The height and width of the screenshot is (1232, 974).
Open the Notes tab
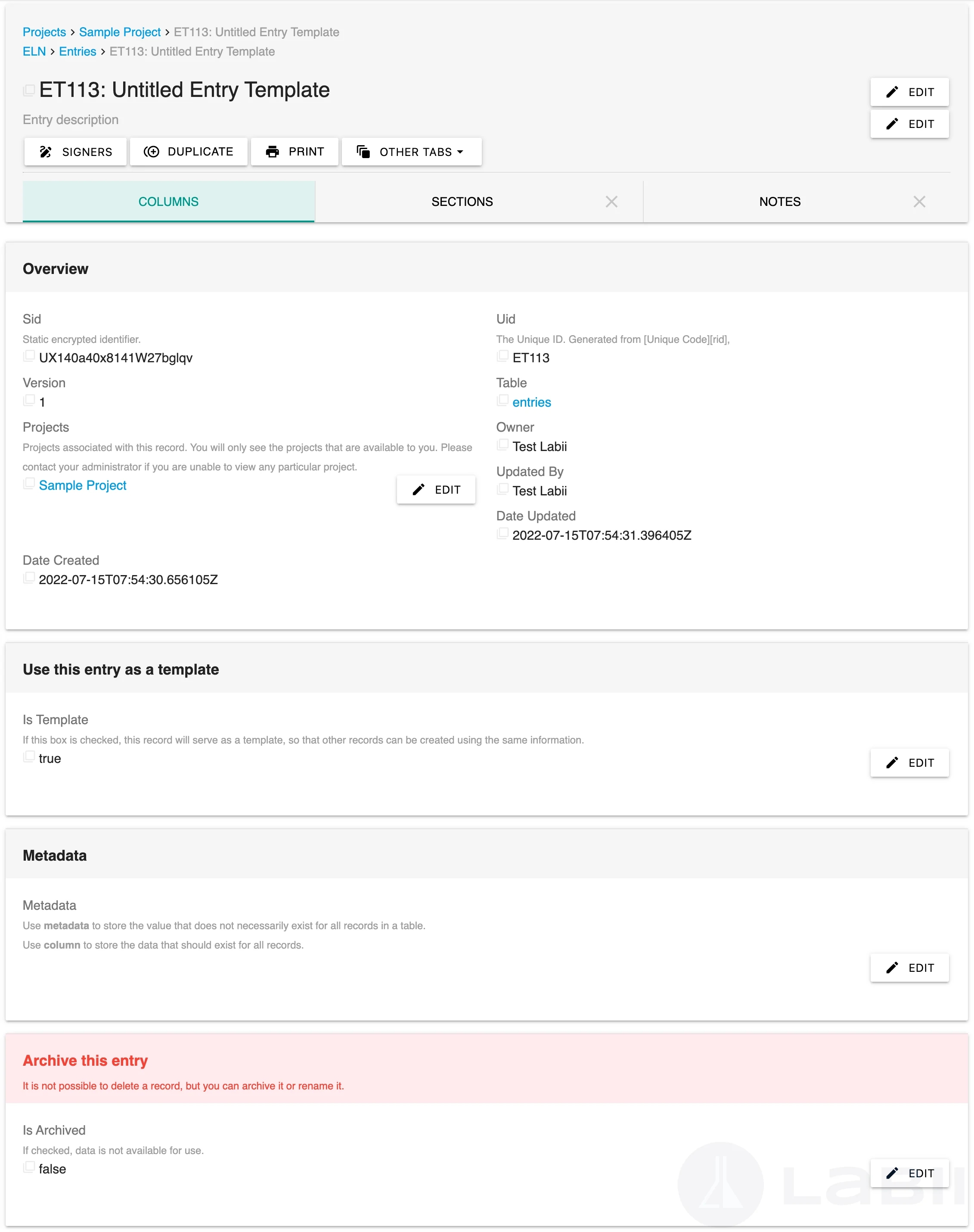coord(779,202)
